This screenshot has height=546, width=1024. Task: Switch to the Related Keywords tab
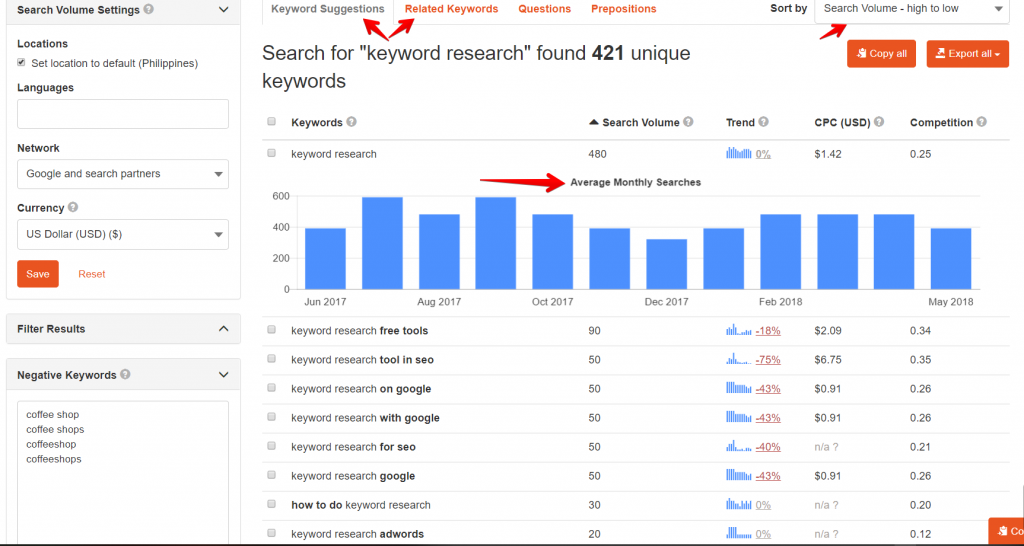[x=451, y=9]
